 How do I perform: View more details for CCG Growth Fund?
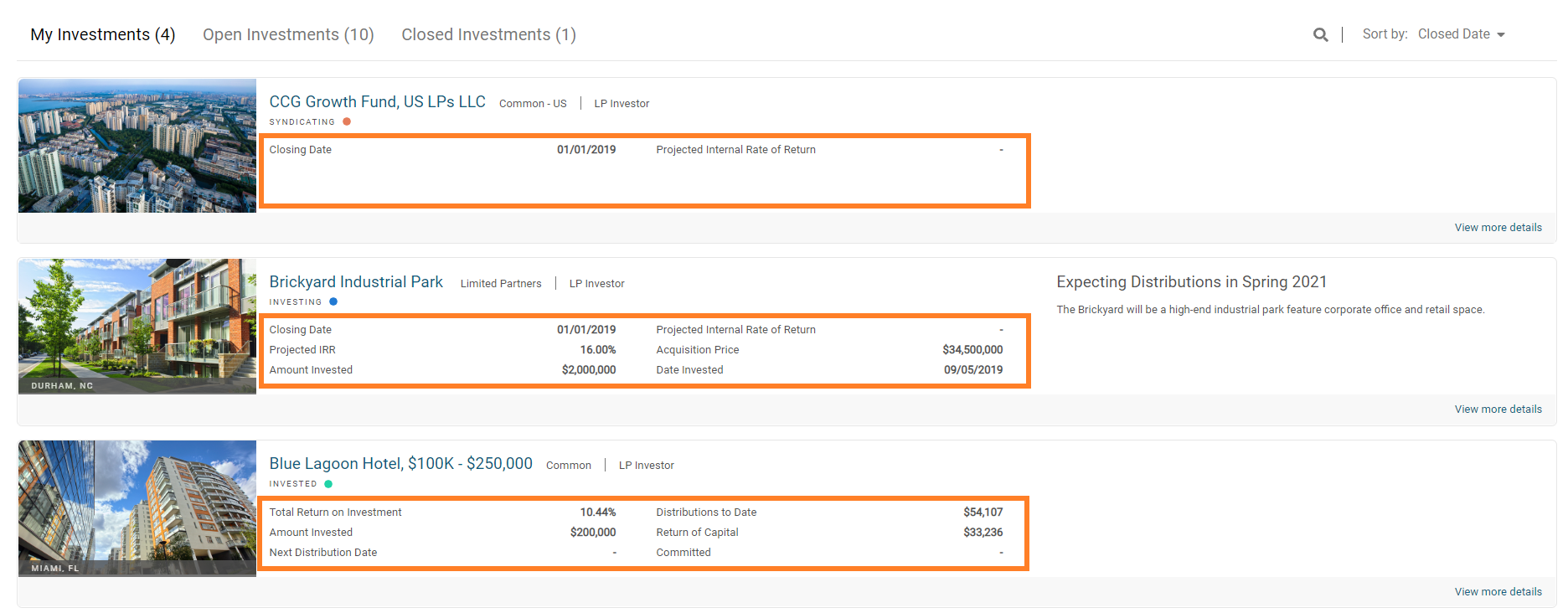(x=1498, y=228)
